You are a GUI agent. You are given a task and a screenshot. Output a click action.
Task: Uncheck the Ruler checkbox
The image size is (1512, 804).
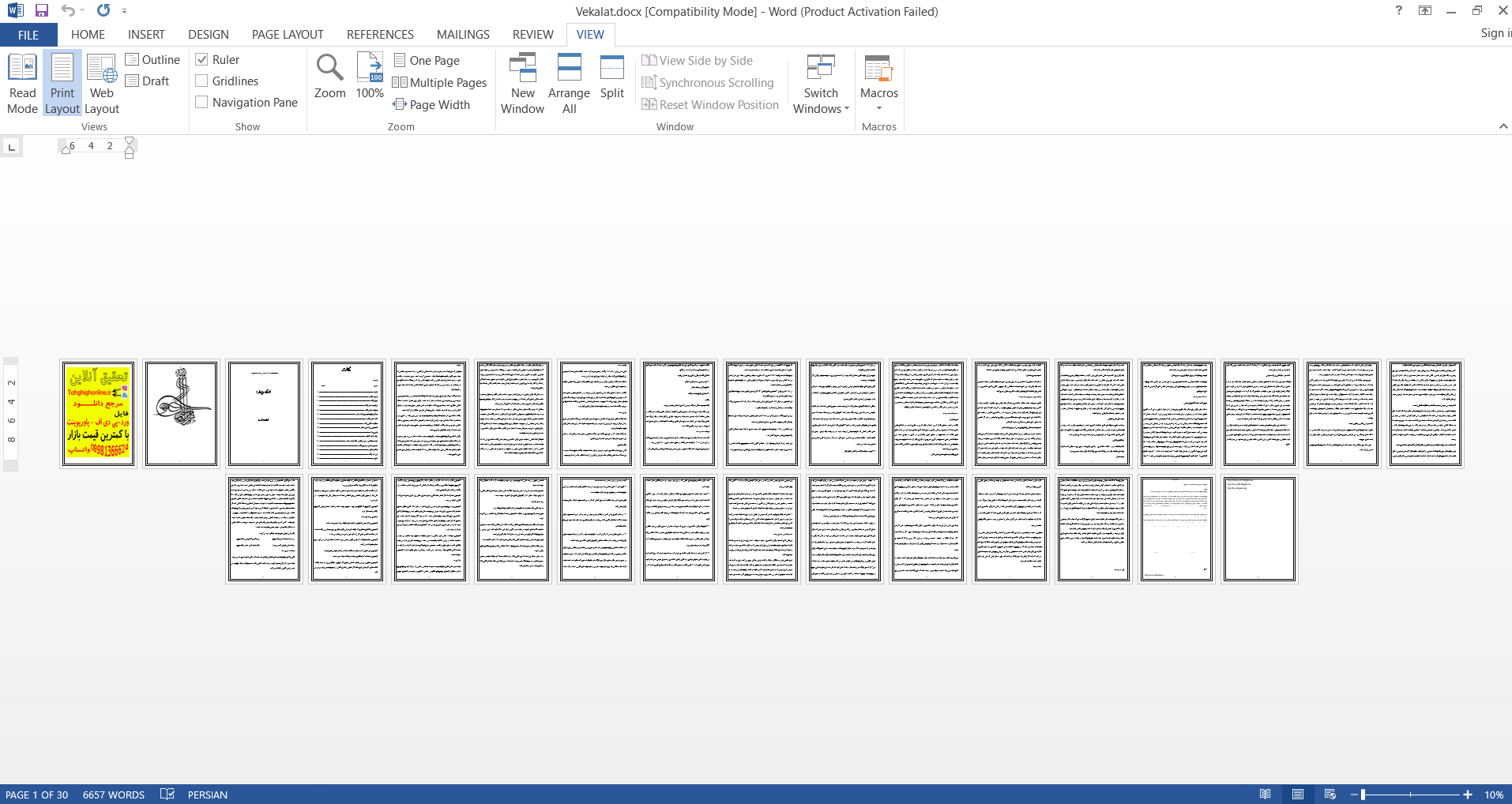(x=201, y=60)
